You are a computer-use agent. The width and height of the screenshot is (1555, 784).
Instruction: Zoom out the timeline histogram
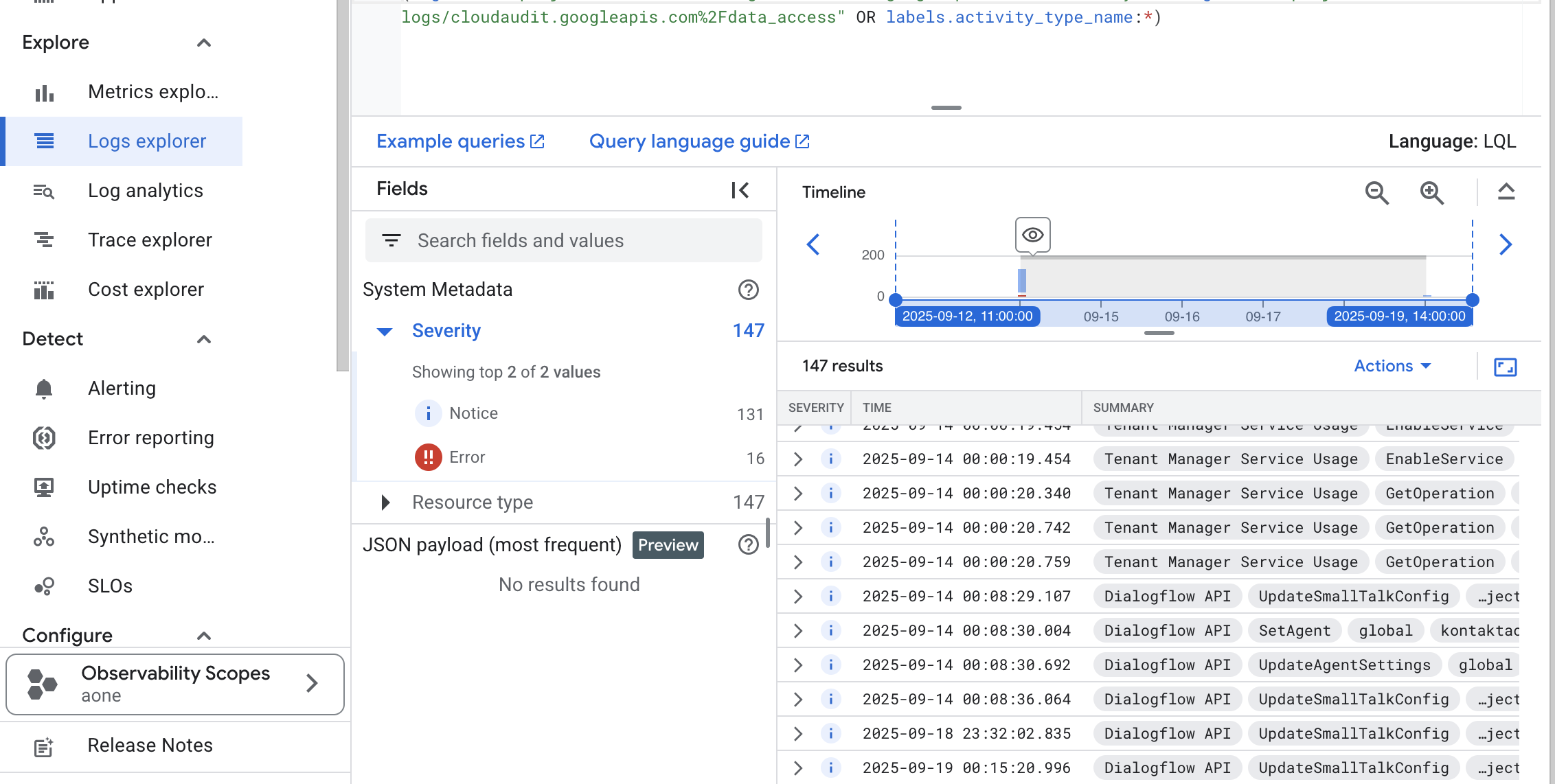pos(1376,193)
